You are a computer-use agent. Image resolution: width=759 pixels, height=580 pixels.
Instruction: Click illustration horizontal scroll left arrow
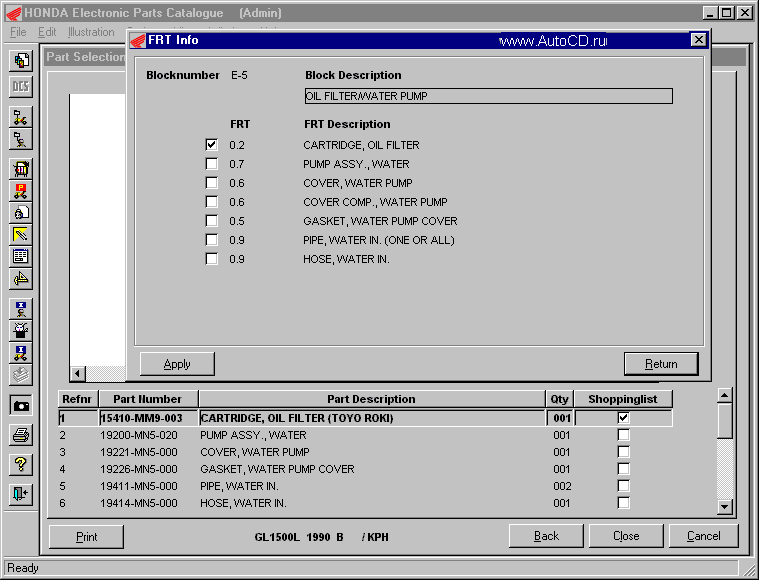[x=77, y=373]
